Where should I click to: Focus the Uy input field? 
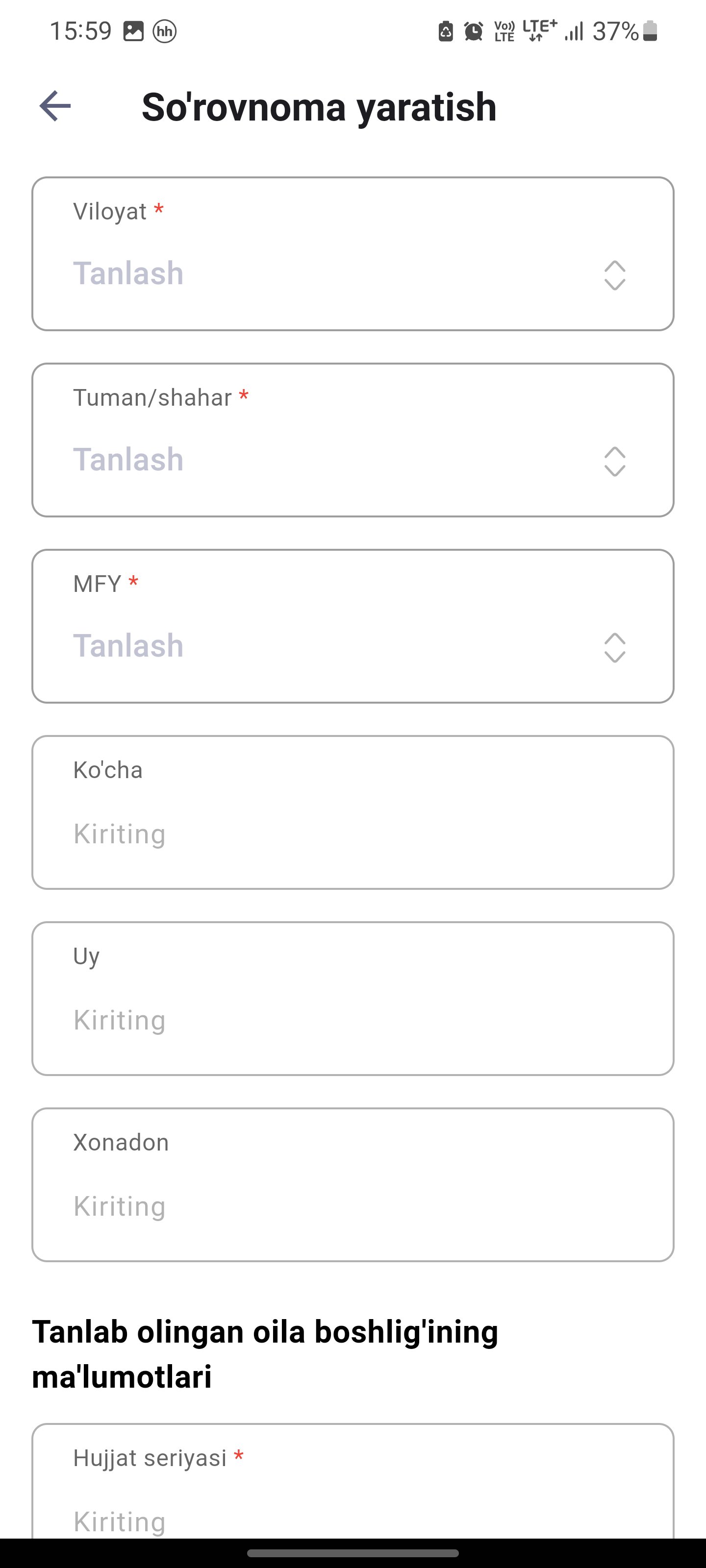(353, 999)
